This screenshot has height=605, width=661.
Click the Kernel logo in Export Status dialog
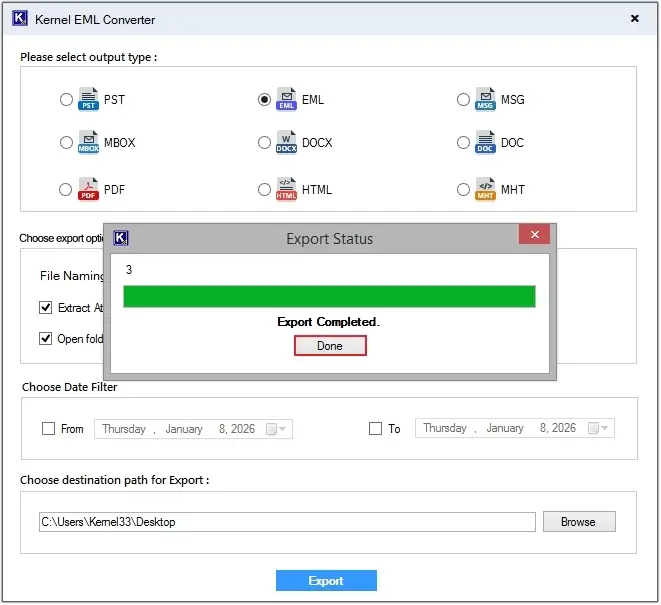pos(121,238)
